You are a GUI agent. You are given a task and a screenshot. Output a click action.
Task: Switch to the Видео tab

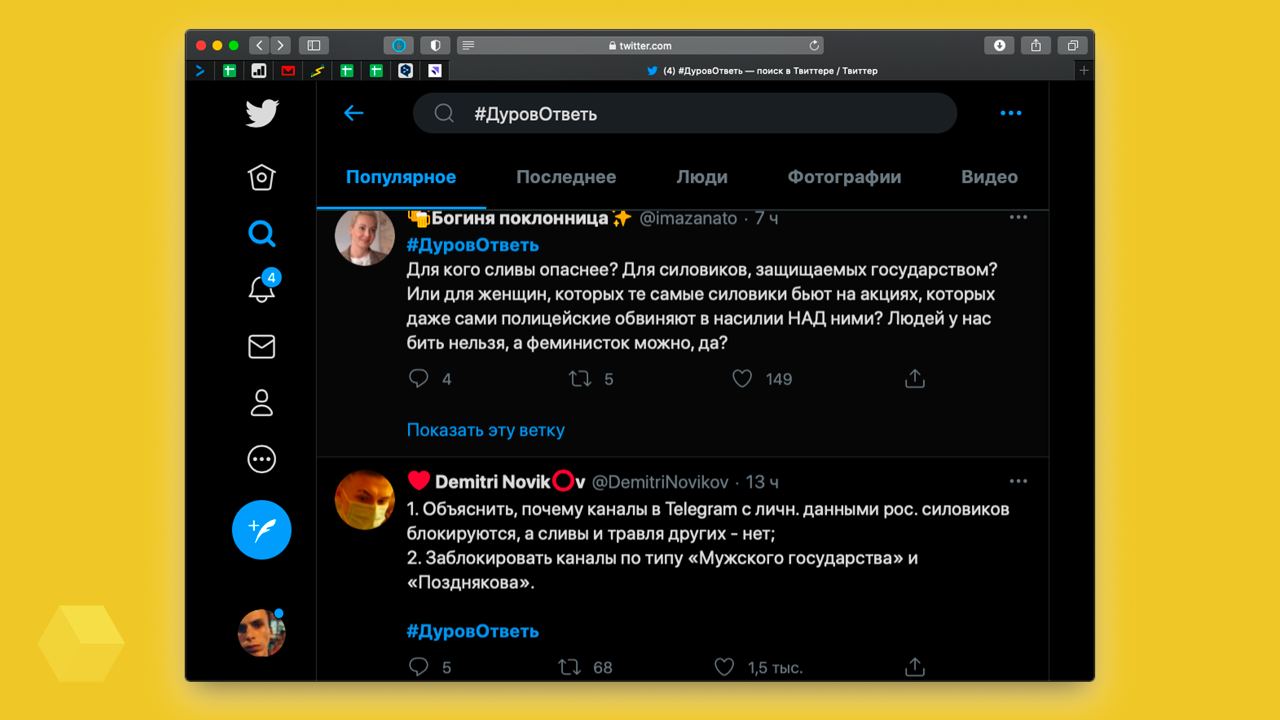coord(989,177)
